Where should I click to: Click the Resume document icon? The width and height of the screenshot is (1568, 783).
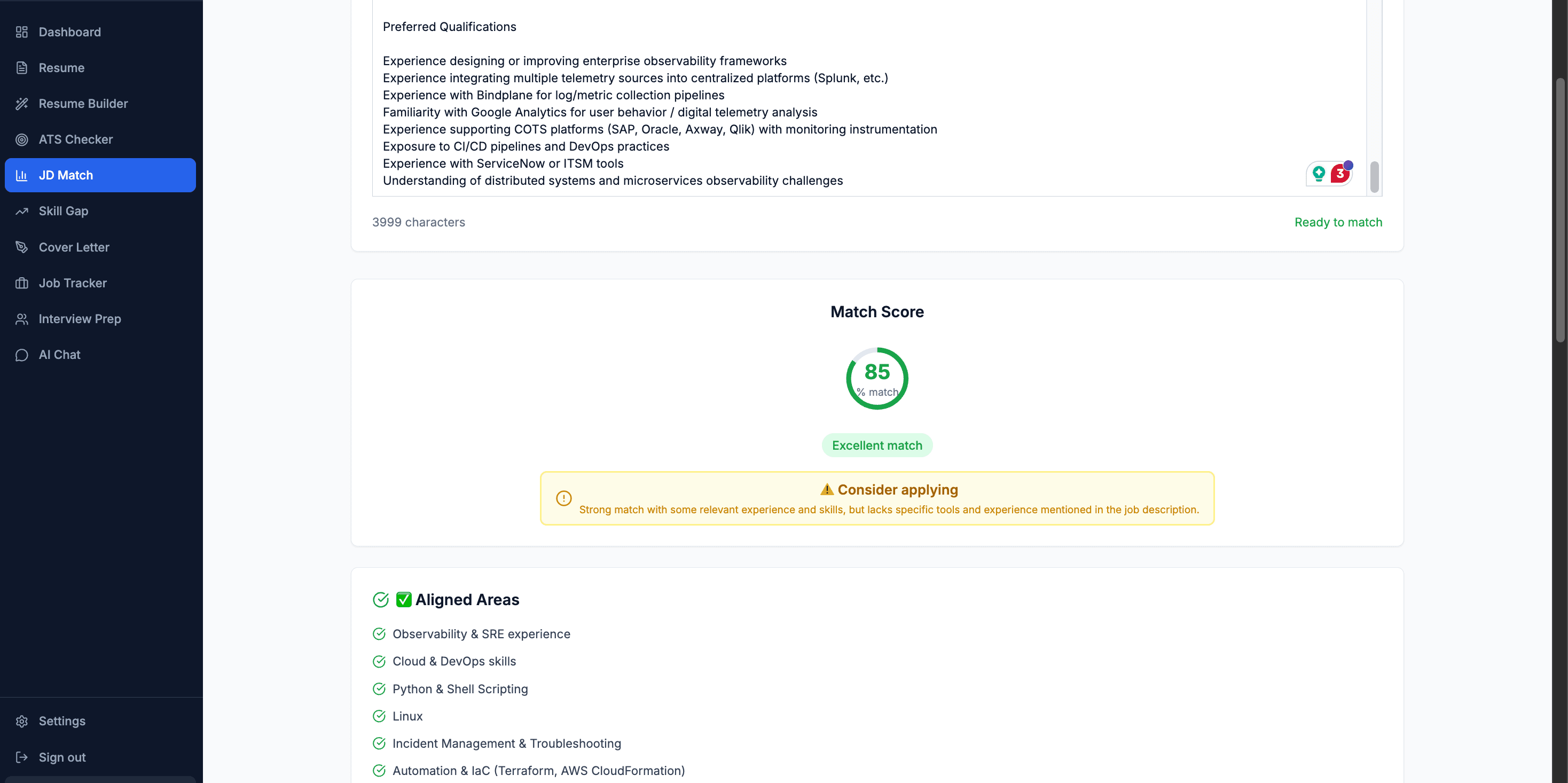pos(22,68)
